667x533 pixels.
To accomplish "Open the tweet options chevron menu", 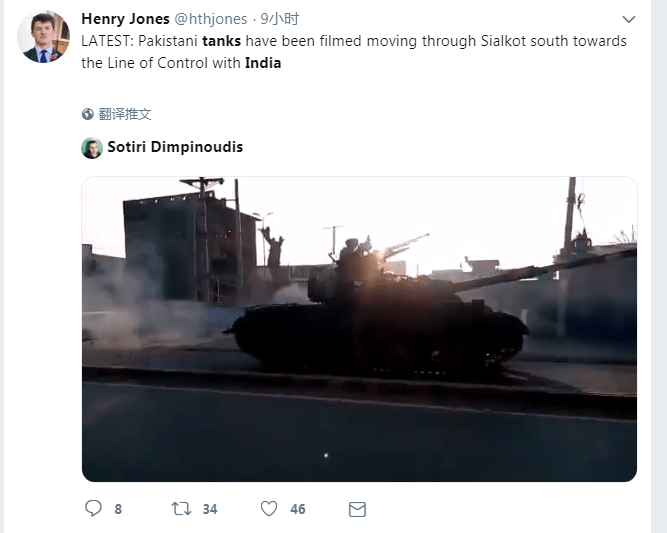I will tap(629, 20).
